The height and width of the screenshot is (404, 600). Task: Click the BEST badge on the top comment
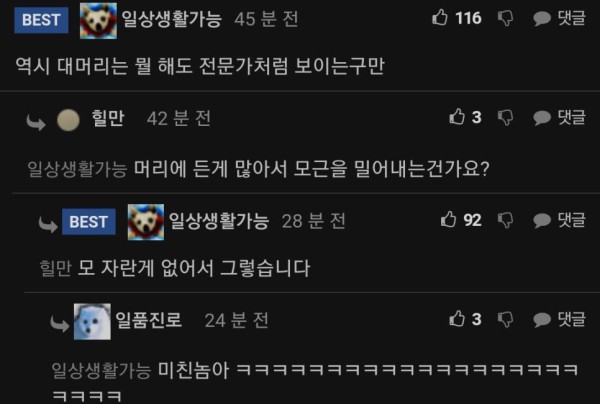[41, 20]
